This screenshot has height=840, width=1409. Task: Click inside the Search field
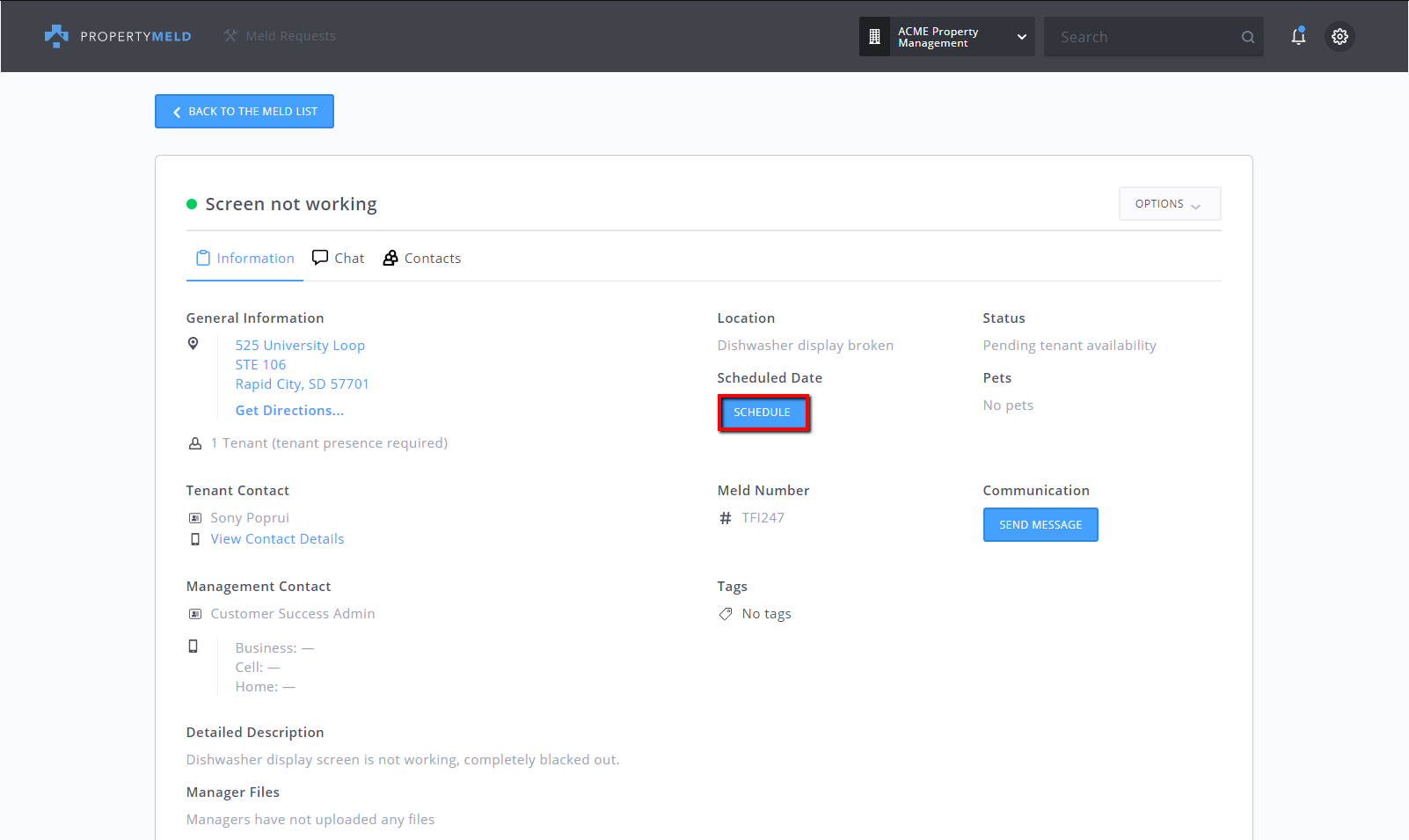tap(1143, 36)
